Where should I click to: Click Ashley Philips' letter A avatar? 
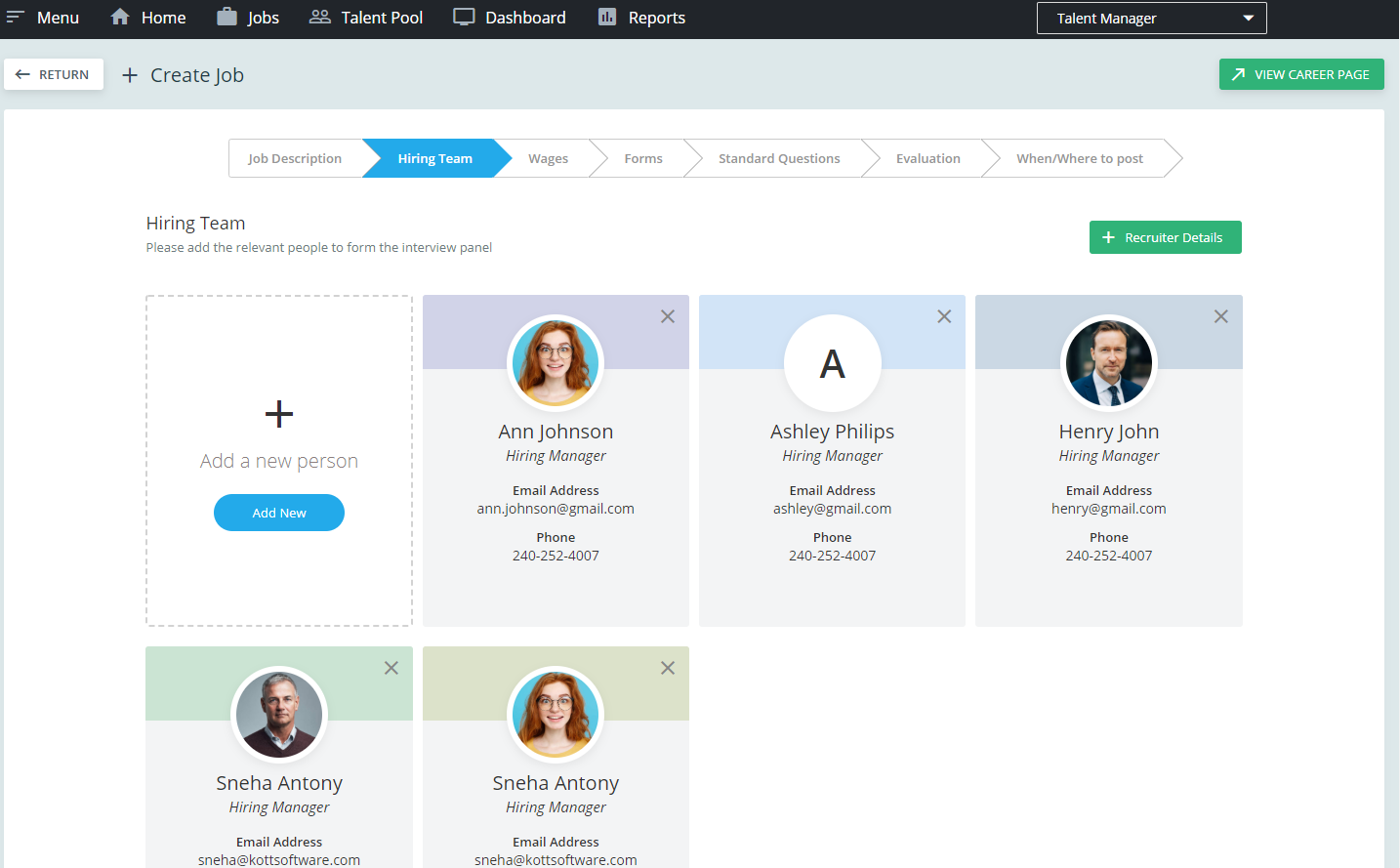tap(833, 363)
